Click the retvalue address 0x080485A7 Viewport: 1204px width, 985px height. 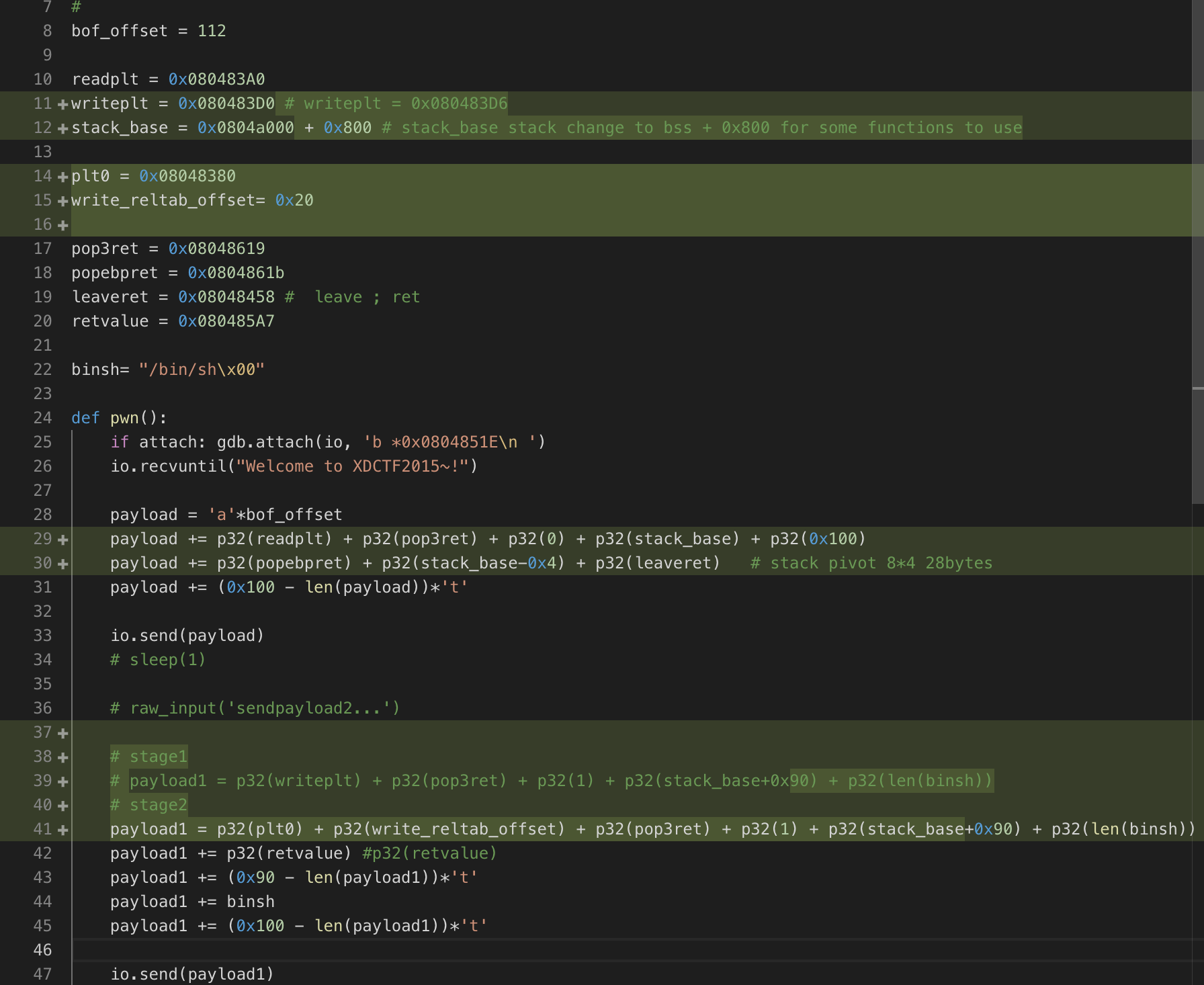pos(226,321)
